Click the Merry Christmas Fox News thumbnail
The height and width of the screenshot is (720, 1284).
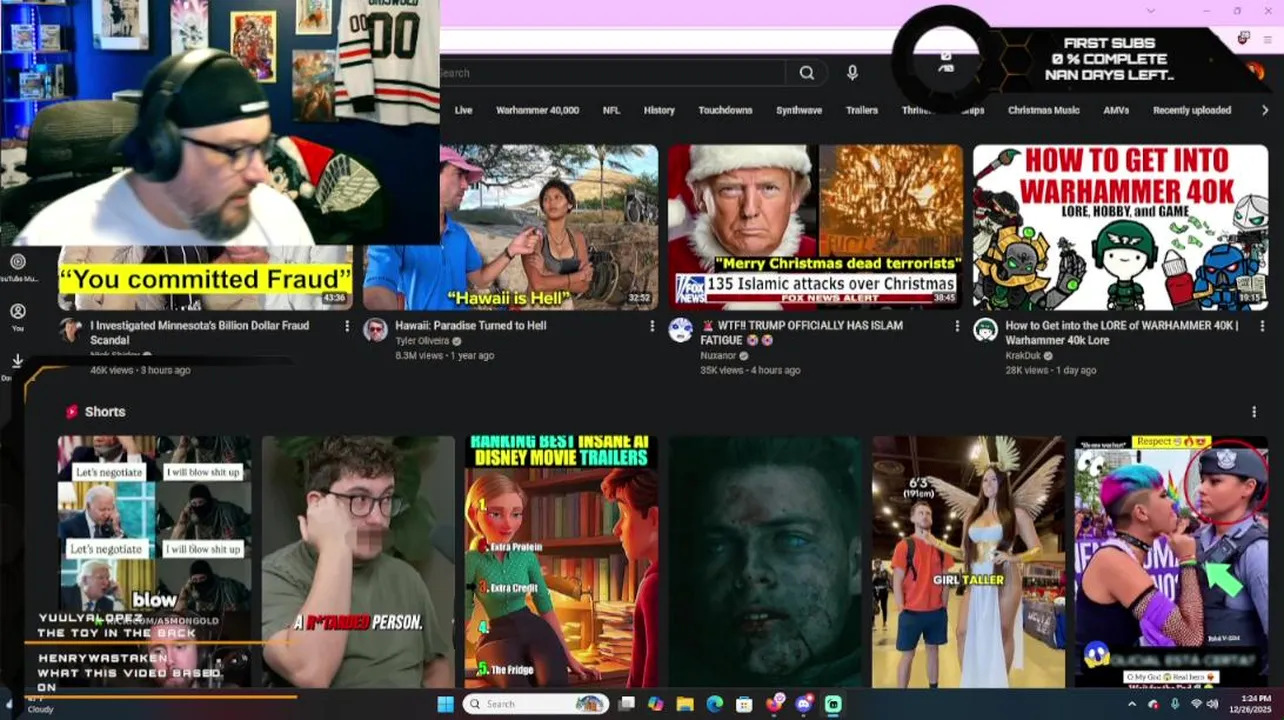pos(815,228)
